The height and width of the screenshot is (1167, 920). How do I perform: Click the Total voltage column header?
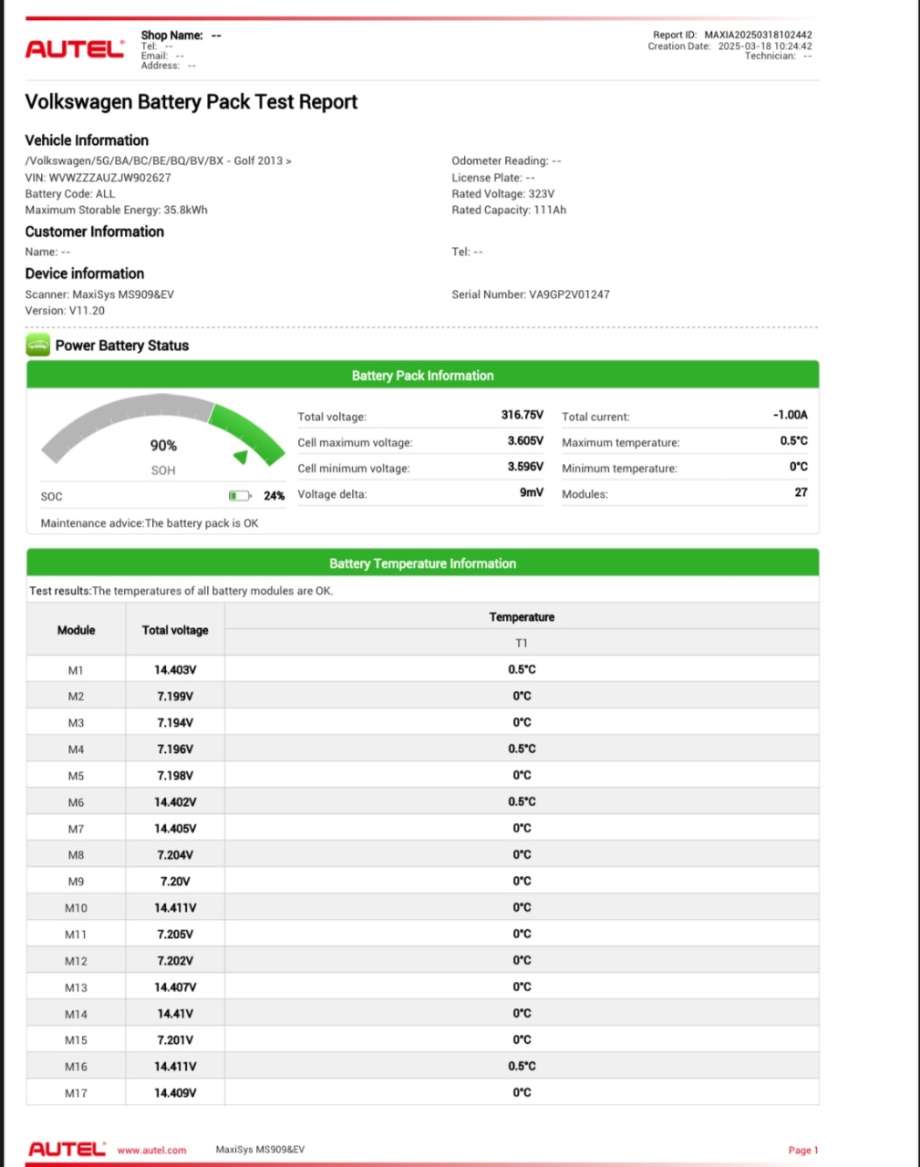tap(175, 630)
